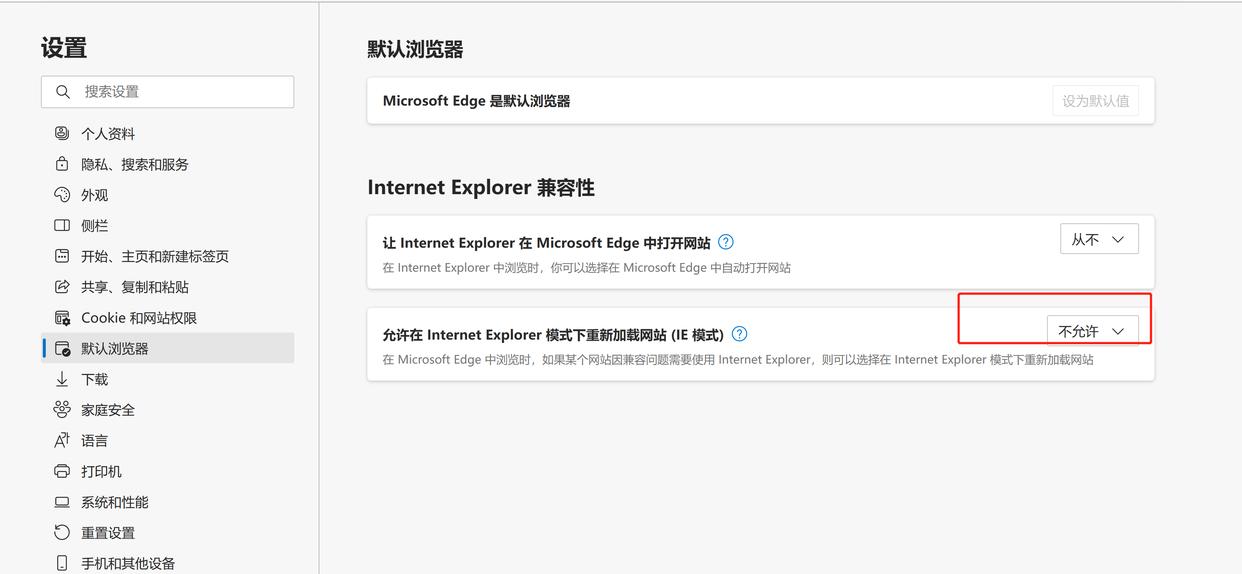Open the 不允许 dropdown for IE mode

click(1092, 331)
